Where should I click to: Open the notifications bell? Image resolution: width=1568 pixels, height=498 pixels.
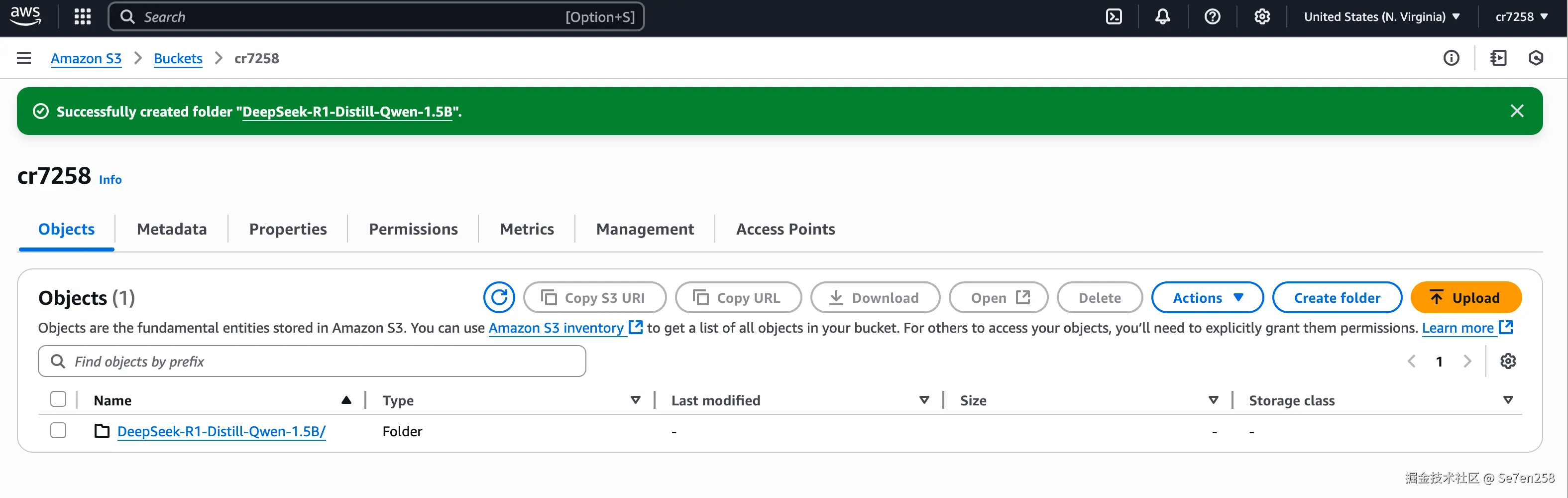tap(1162, 17)
